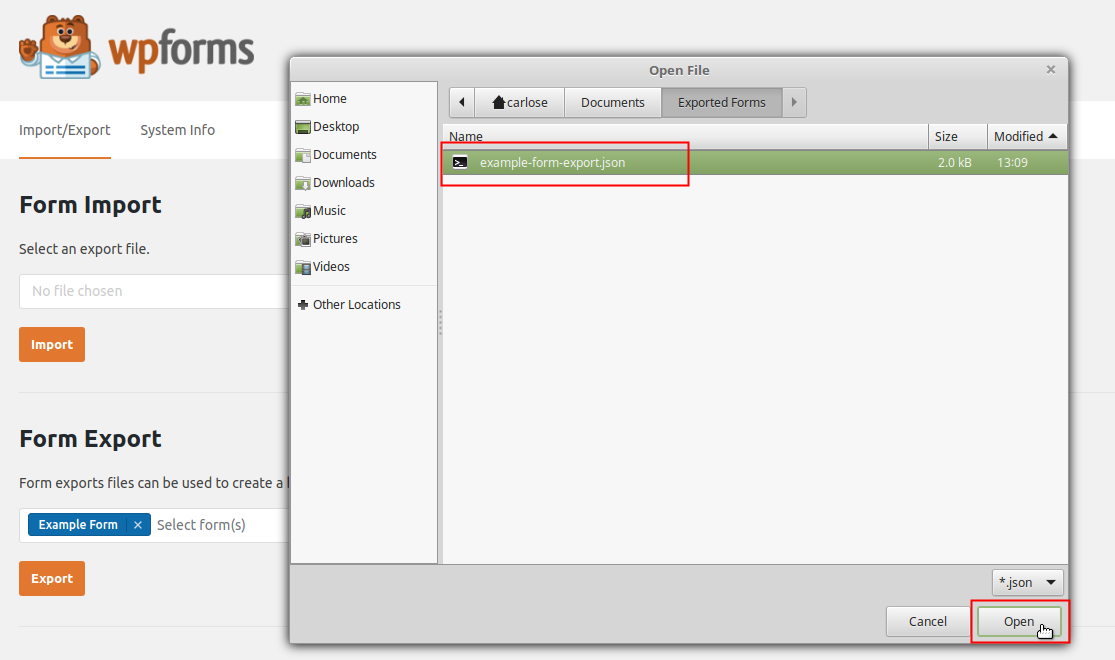Open Other Locations in the file dialog
Image resolution: width=1115 pixels, height=660 pixels.
[x=358, y=304]
